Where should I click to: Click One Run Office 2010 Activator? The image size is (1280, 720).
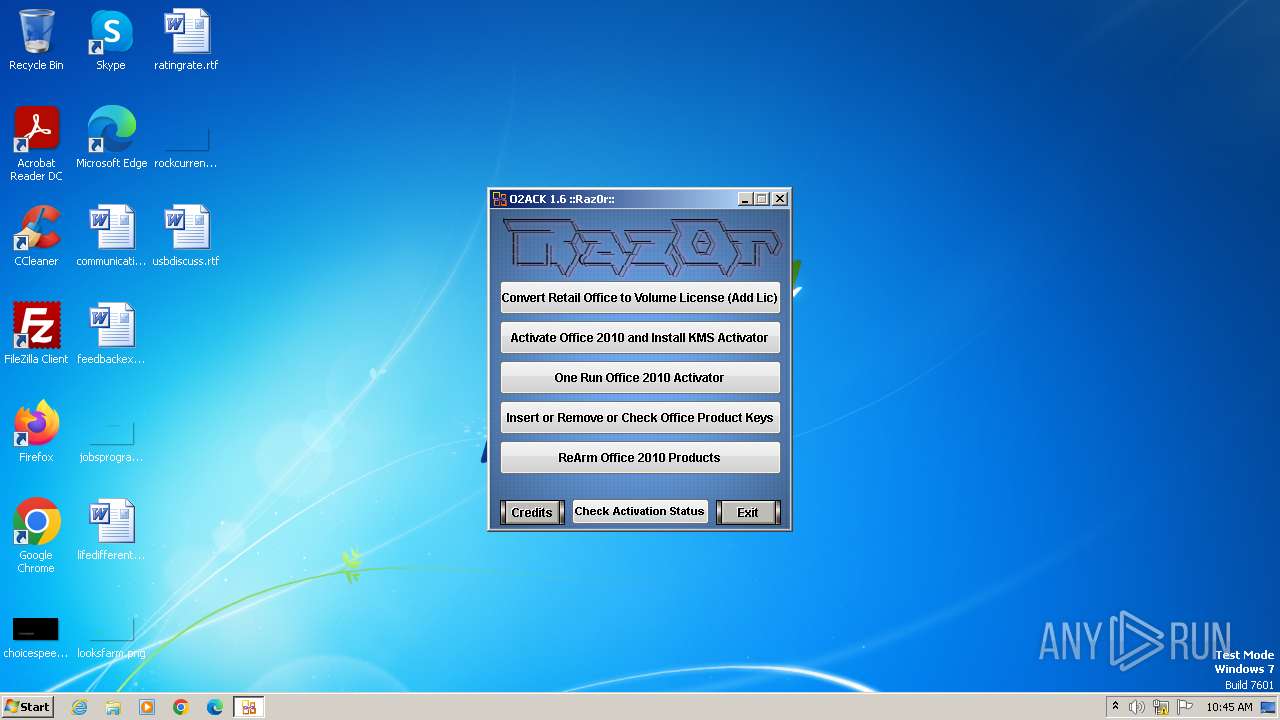point(640,377)
